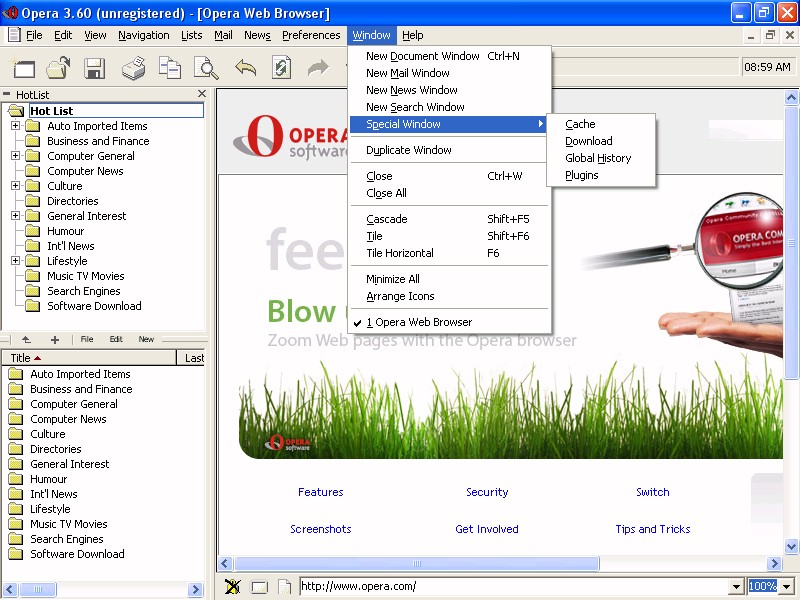Choose Duplicate Window menu item
This screenshot has height=600, width=800.
[449, 150]
